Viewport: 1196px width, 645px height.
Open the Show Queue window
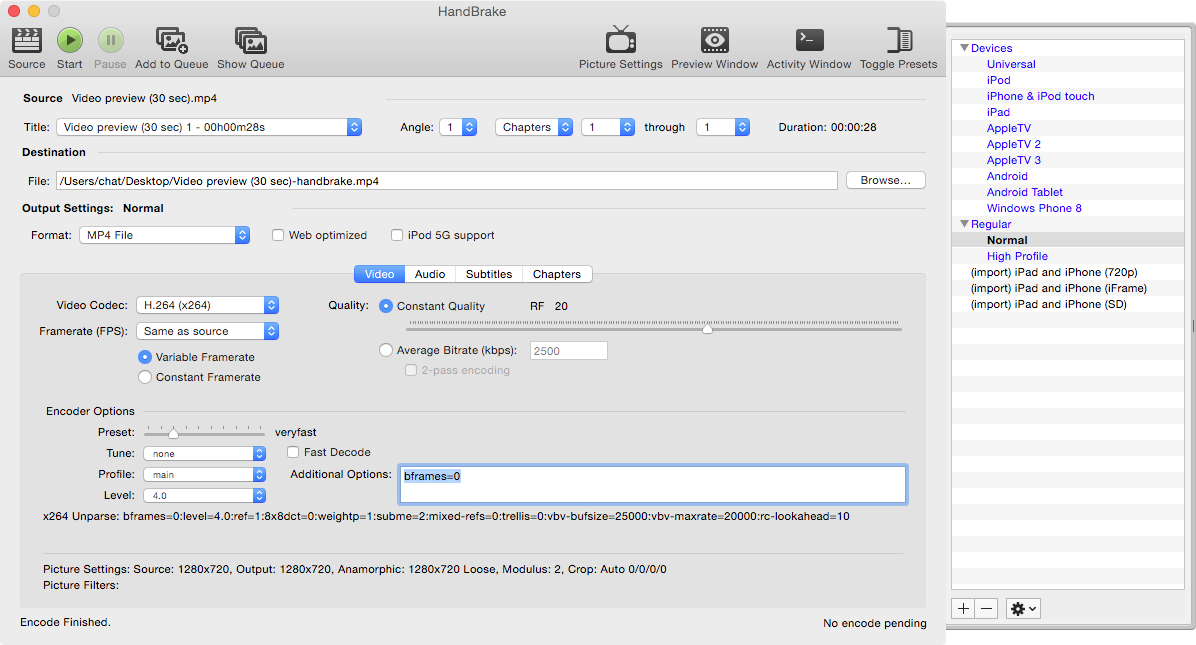tap(251, 41)
